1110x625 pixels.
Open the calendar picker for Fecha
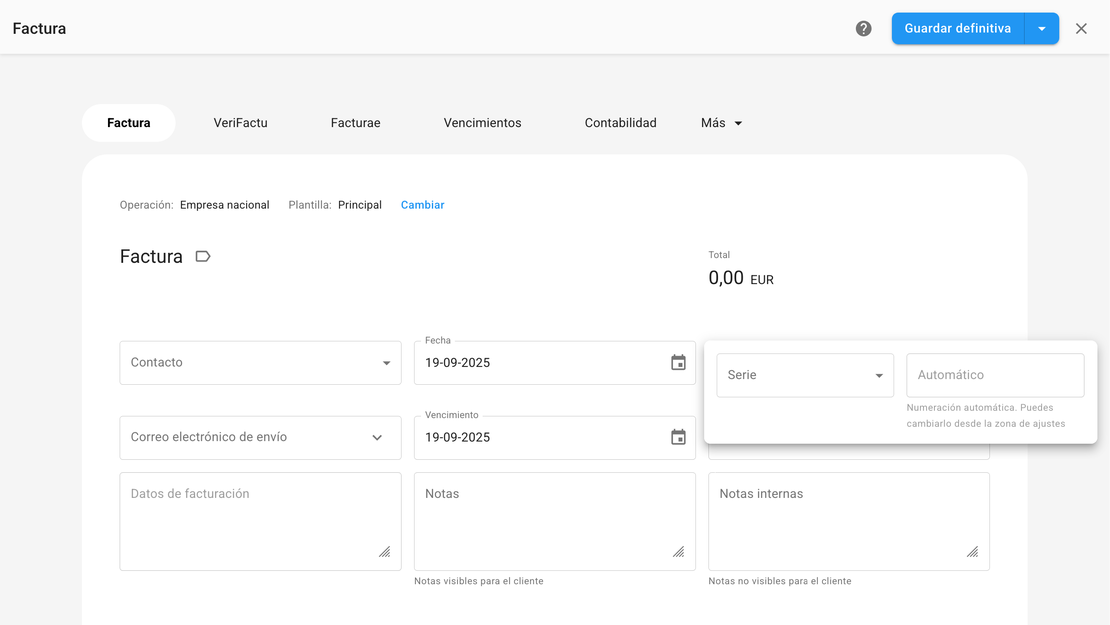(678, 363)
